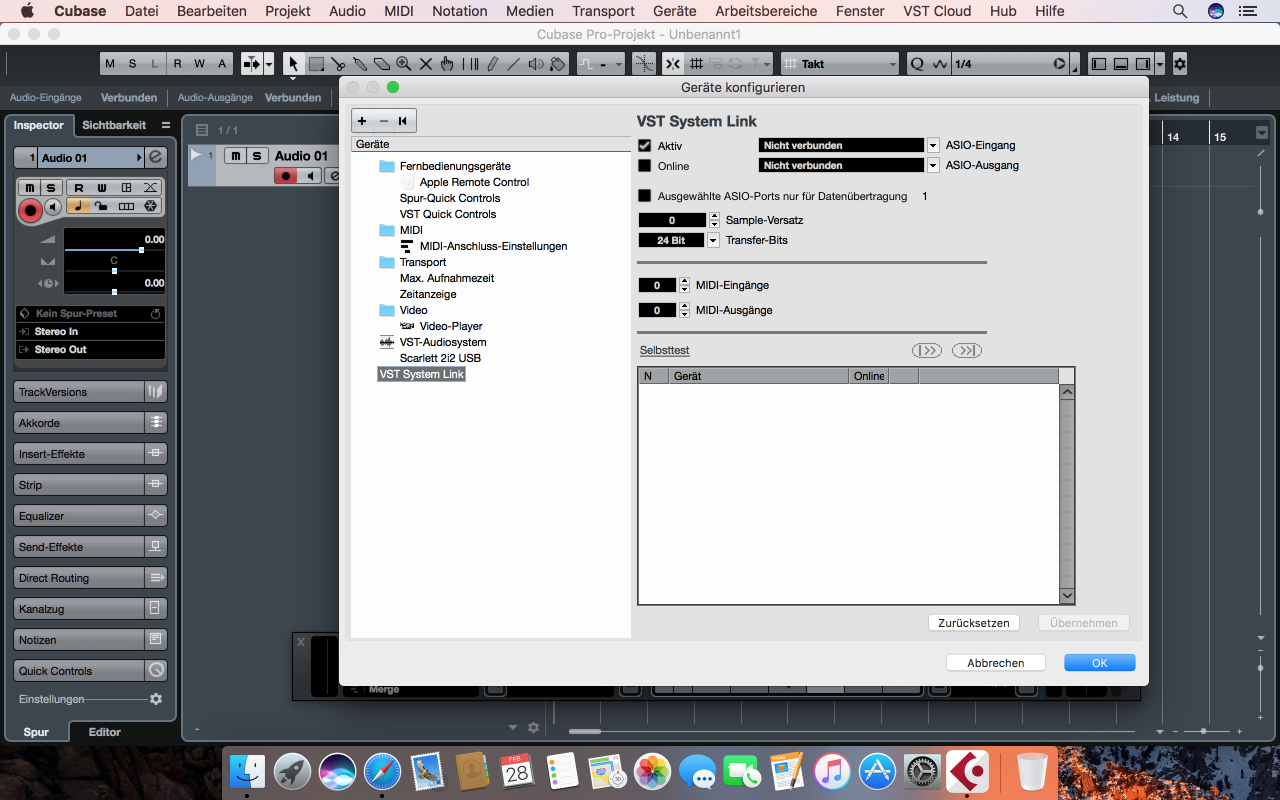Open Safari from the Dock
The width and height of the screenshot is (1280, 800).
382,772
